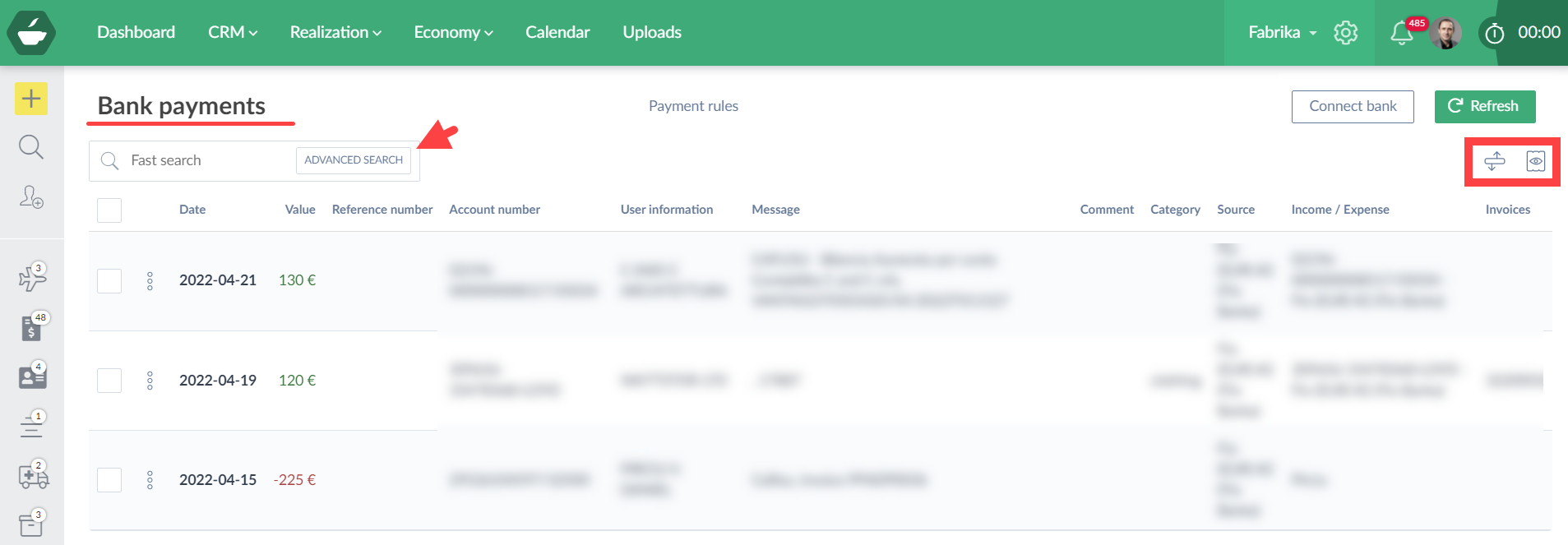This screenshot has width=1568, height=545.
Task: Open the sidebar magnifier search
Action: (31, 147)
